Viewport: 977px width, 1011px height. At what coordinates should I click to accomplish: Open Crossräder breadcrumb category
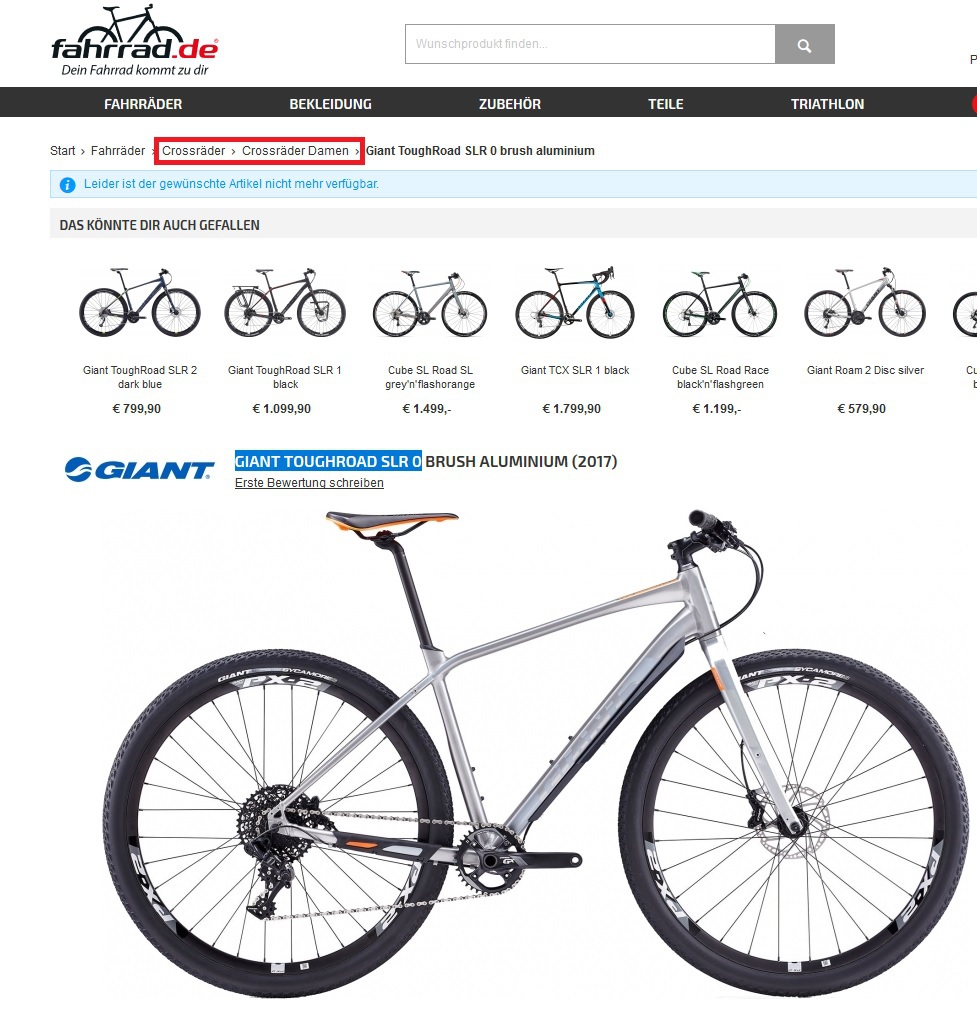pos(193,151)
